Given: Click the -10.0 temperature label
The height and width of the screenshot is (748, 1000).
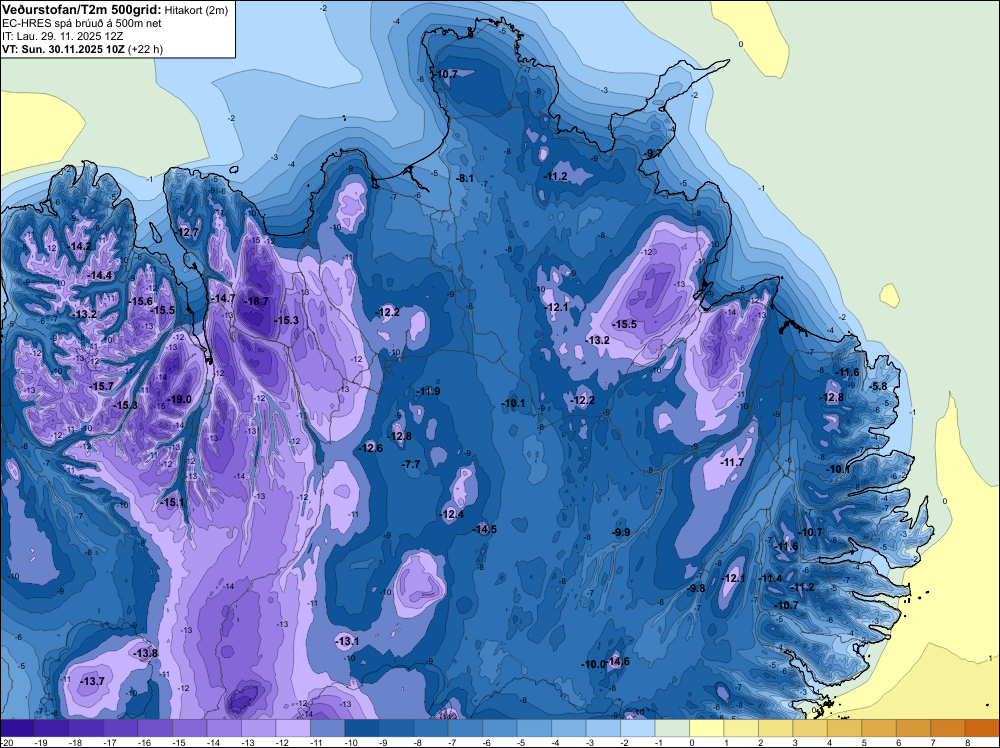Looking at the screenshot, I should 593,664.
